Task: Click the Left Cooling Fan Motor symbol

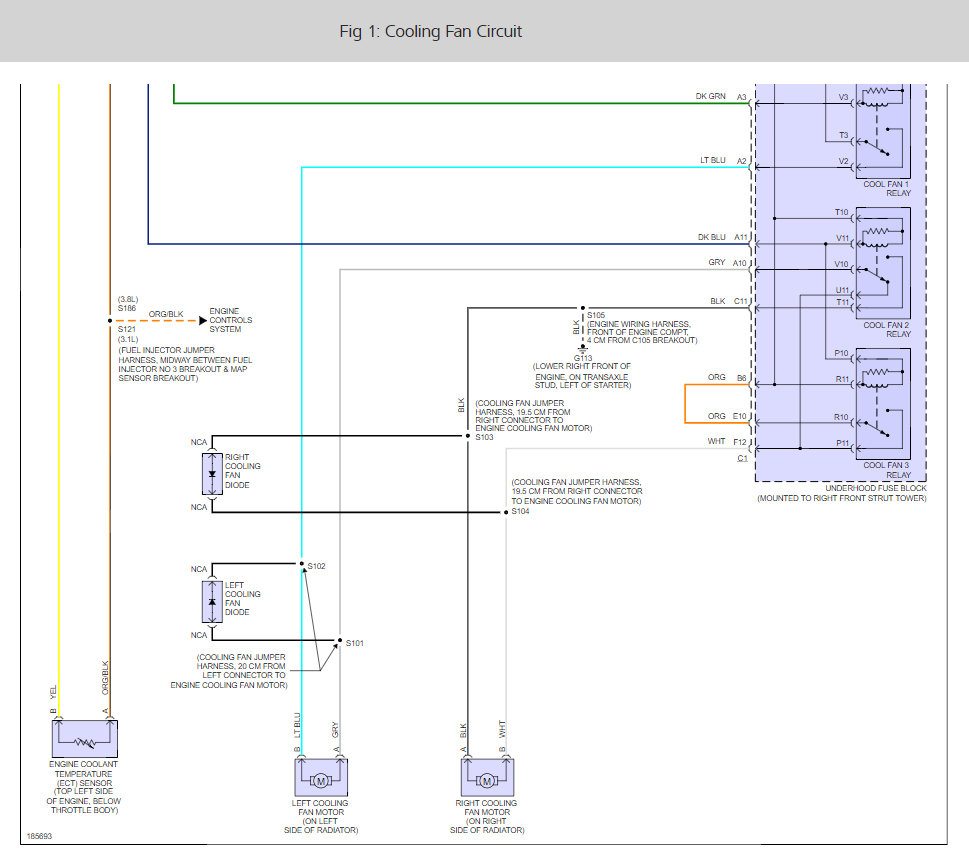Action: point(321,778)
